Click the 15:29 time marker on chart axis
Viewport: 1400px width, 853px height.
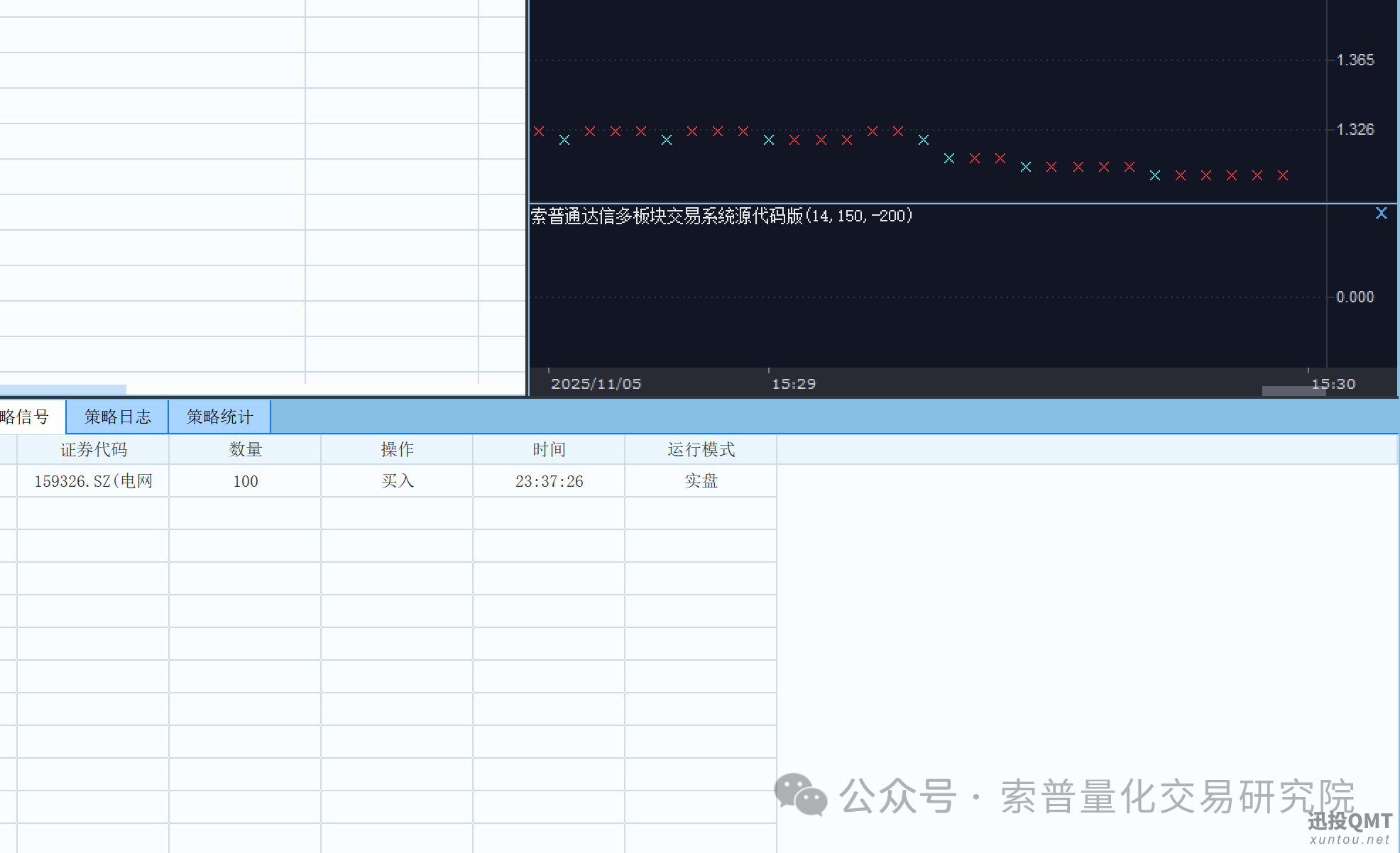794,383
